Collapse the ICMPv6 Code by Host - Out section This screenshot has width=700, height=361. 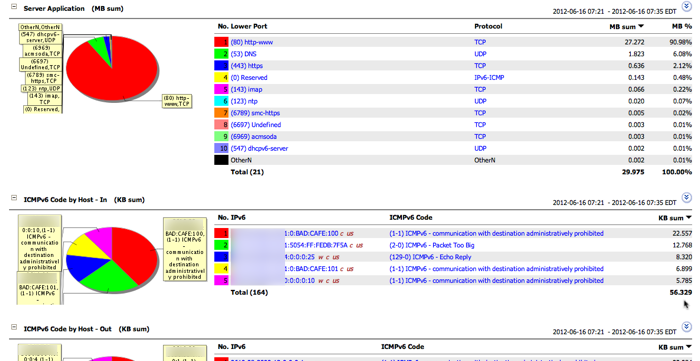click(x=14, y=327)
